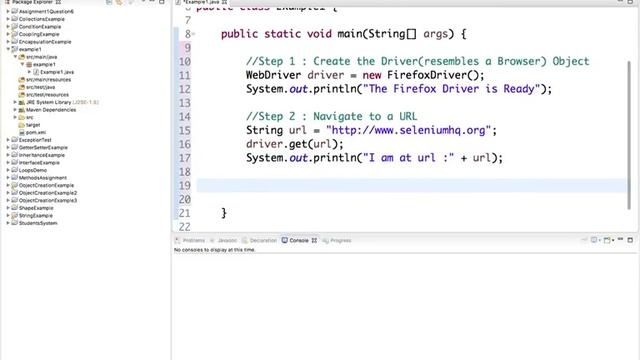
Task: Click the src/main/resources source folder icon
Action: (x=22, y=80)
